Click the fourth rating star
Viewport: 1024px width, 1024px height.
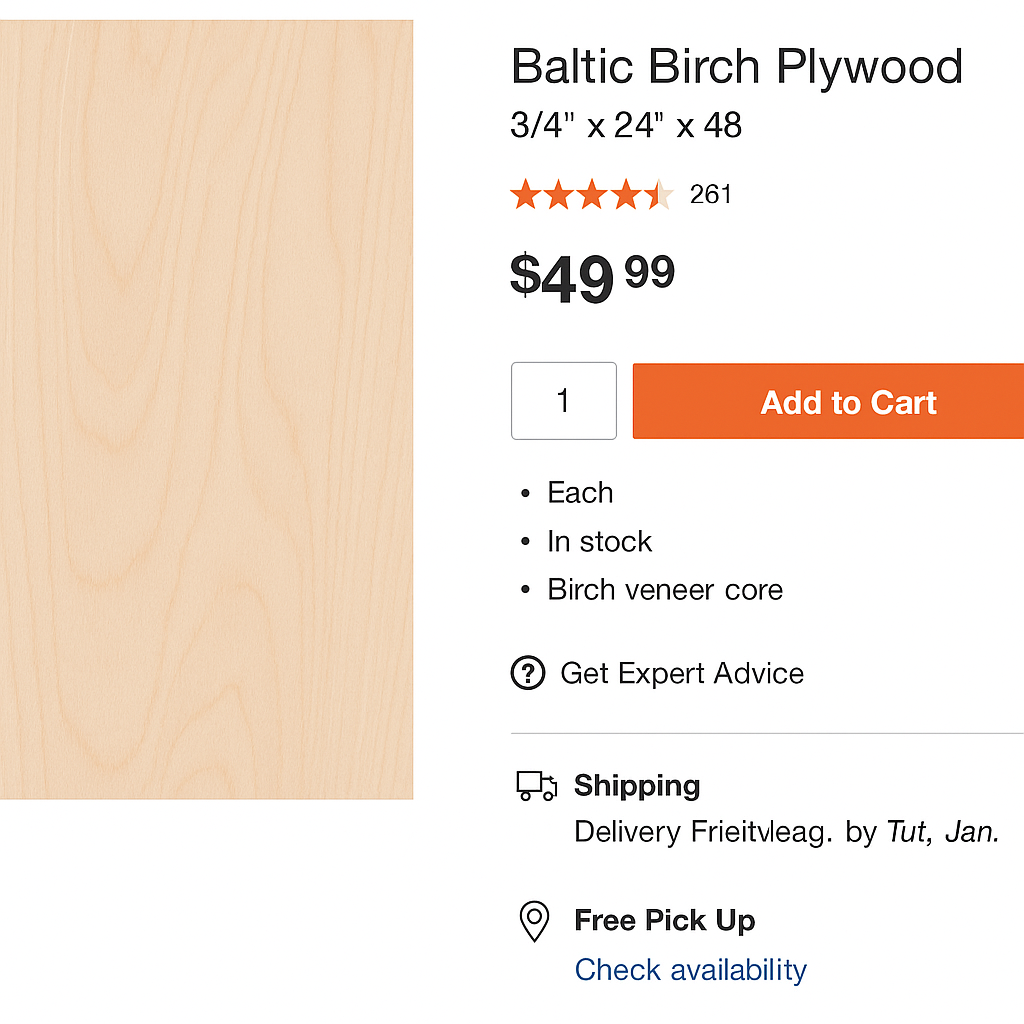[x=626, y=194]
